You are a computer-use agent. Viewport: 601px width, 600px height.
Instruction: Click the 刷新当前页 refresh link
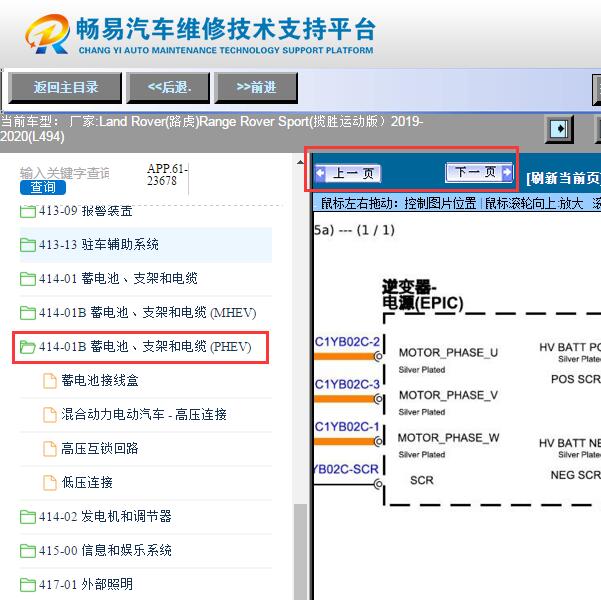point(563,178)
